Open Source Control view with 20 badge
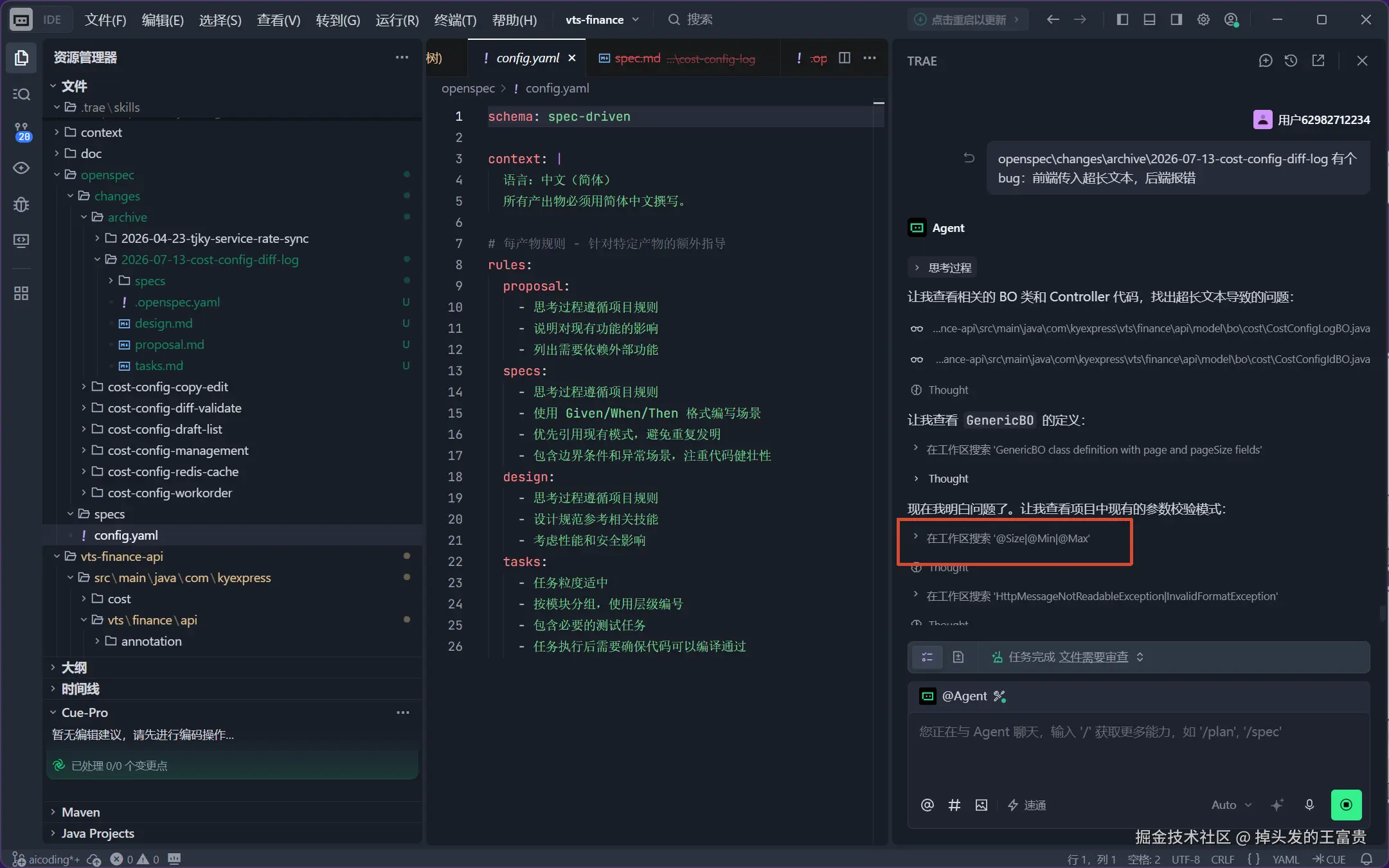 21,132
